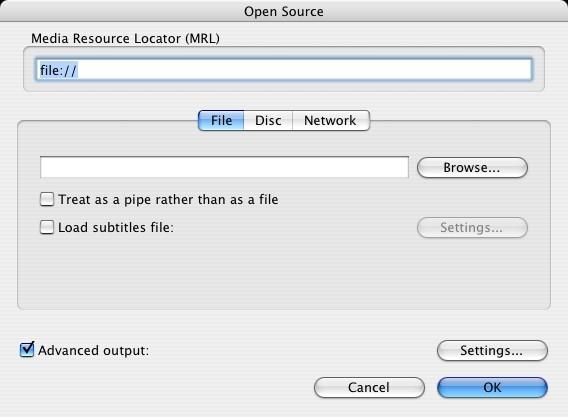Select the File tab
Screen dimensions: 568x417
[221, 121]
